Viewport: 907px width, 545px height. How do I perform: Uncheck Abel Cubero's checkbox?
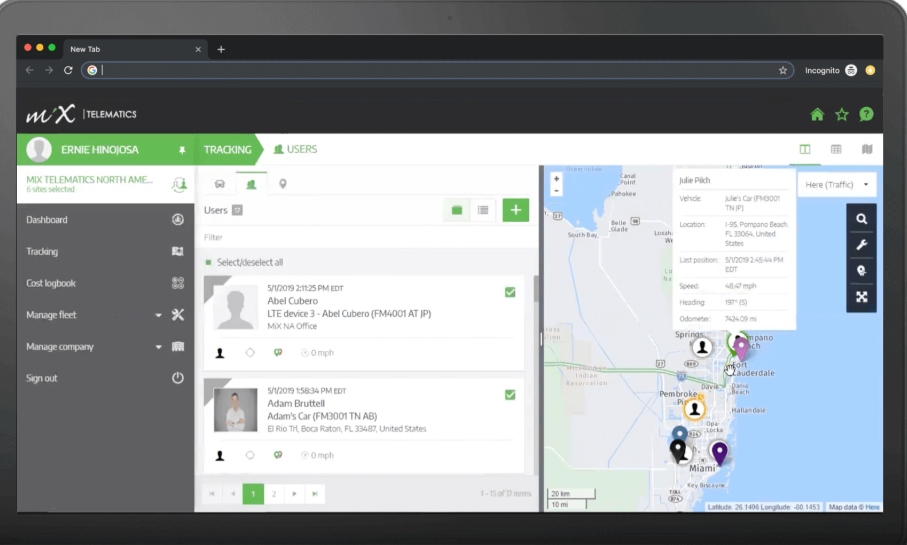click(x=510, y=292)
